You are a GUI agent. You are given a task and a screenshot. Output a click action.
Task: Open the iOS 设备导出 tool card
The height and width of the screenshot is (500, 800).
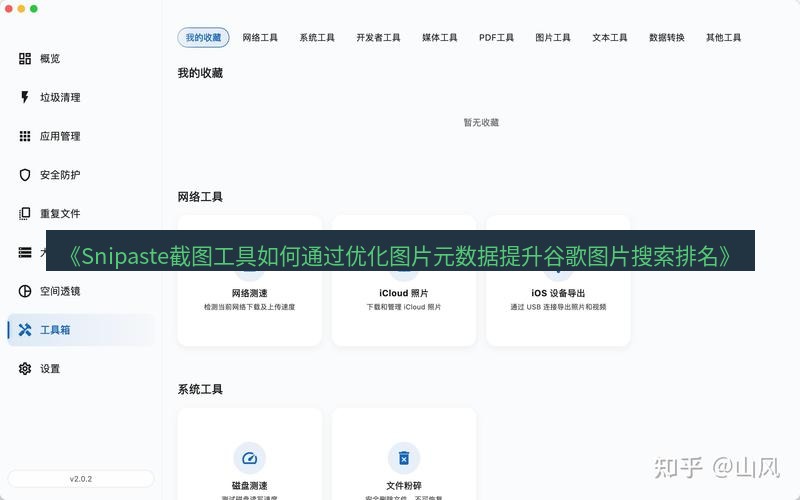coord(558,281)
